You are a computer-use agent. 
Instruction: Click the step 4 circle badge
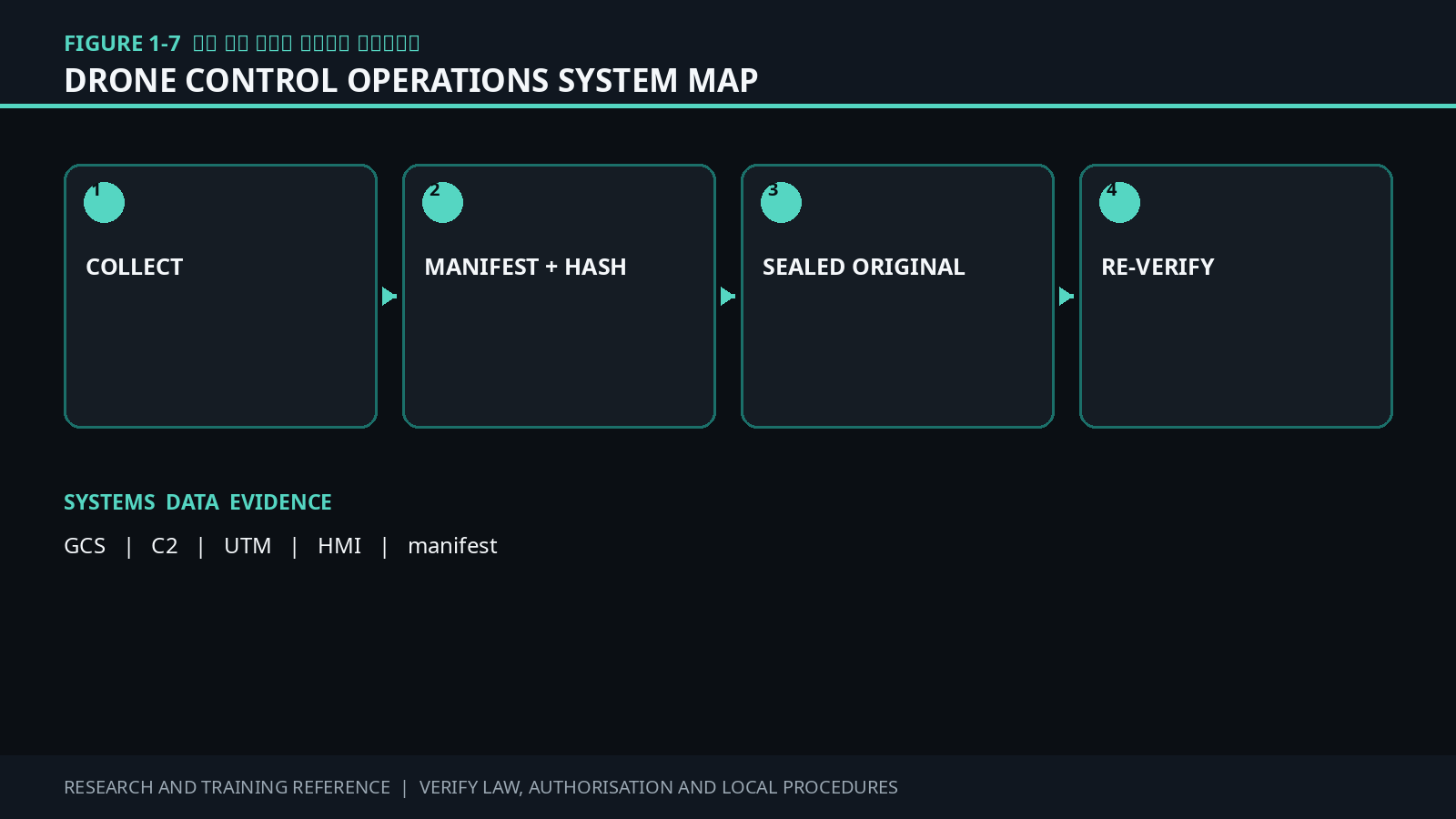1119,202
